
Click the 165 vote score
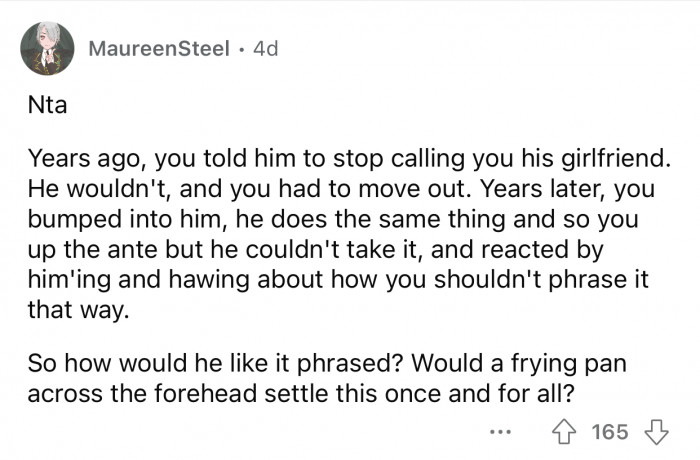611,432
